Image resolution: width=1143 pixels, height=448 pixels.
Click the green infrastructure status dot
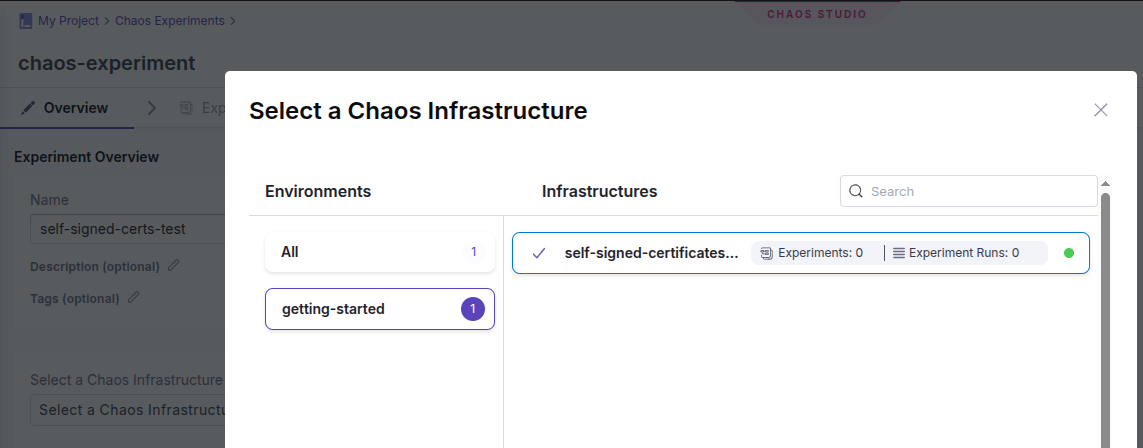1069,253
